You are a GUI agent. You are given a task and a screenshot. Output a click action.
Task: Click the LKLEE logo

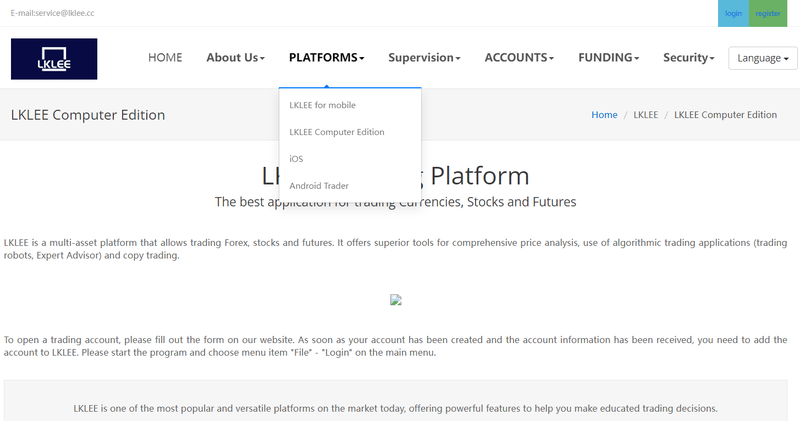click(x=54, y=59)
